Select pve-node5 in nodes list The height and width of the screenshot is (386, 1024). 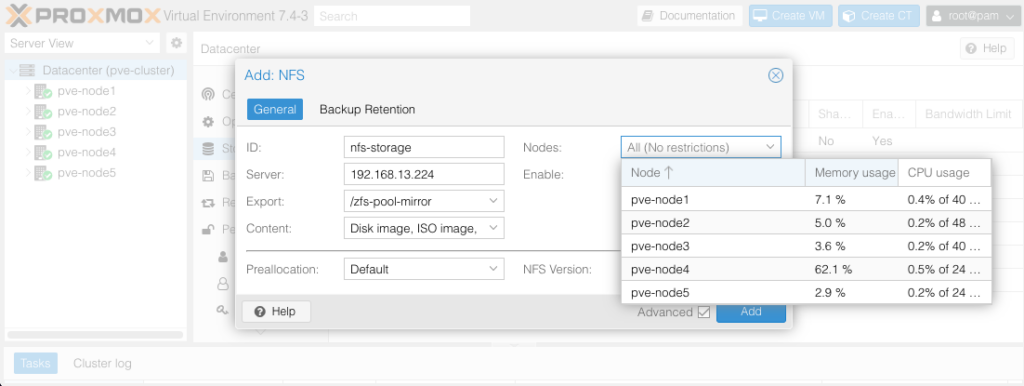[x=807, y=293]
